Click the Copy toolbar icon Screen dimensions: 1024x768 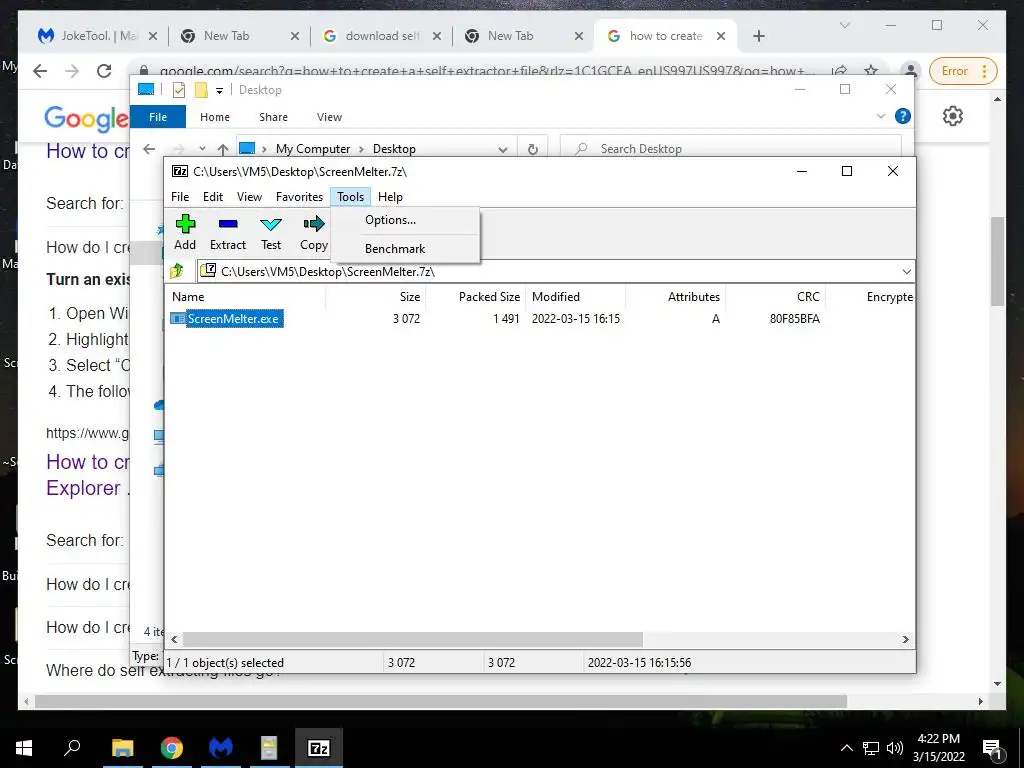[313, 232]
